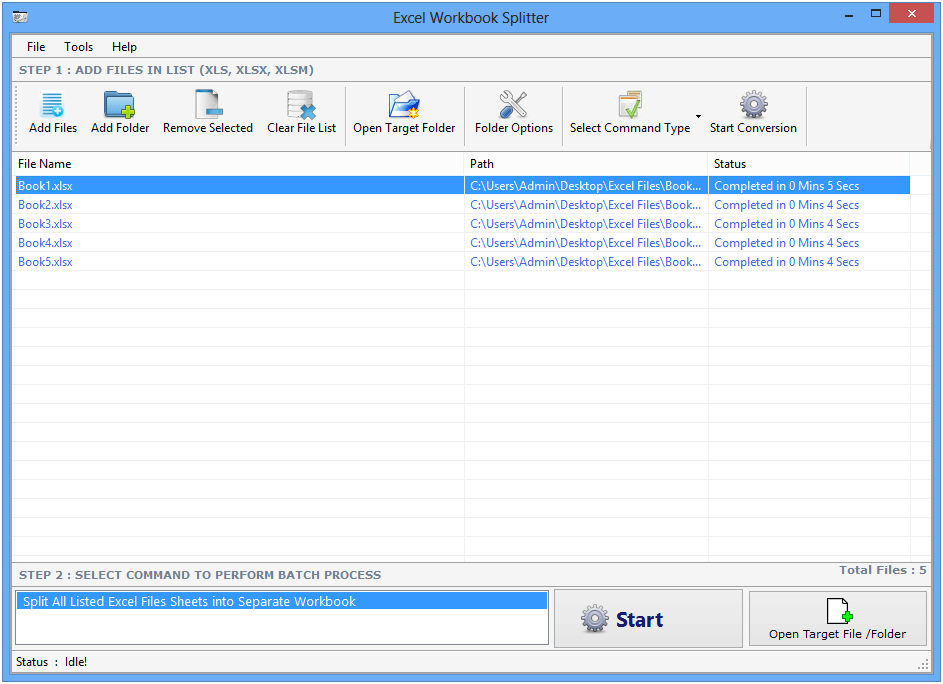Click the path cell of Book2.xlsx
Screen dimensions: 943x684
[x=586, y=205]
